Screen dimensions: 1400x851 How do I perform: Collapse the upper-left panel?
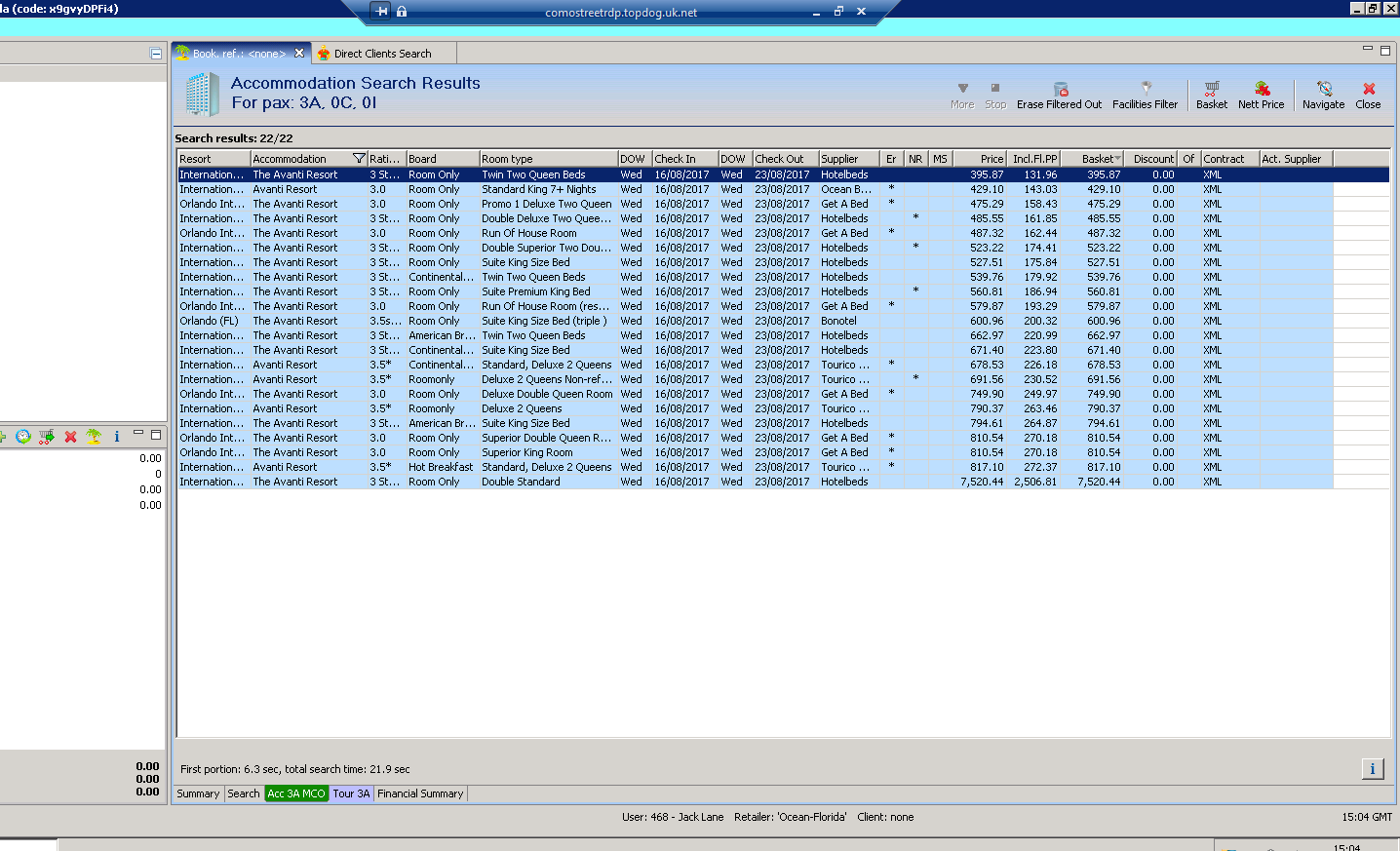click(156, 54)
